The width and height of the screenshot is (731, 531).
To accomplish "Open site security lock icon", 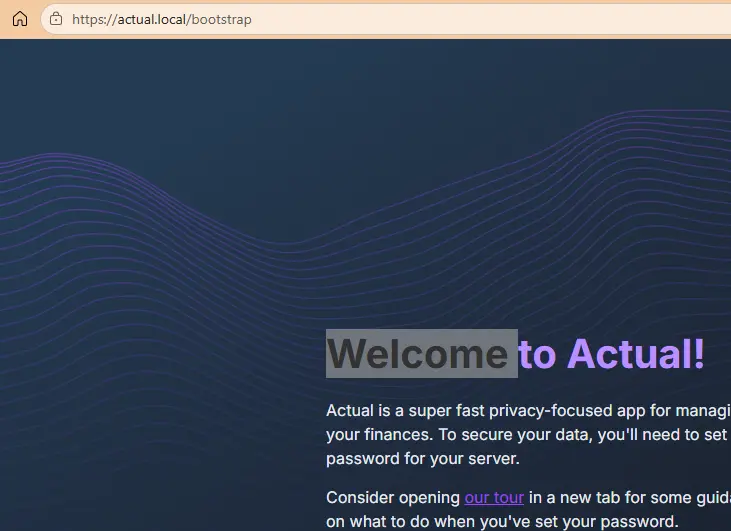I will pos(56,19).
